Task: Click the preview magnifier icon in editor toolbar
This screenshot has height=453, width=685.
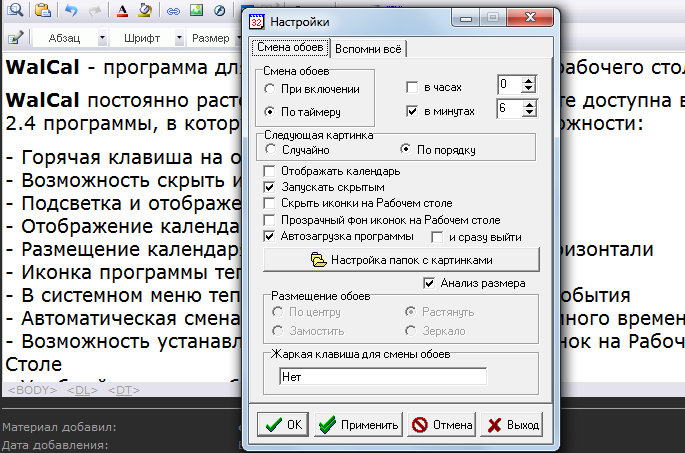Action: (x=15, y=10)
